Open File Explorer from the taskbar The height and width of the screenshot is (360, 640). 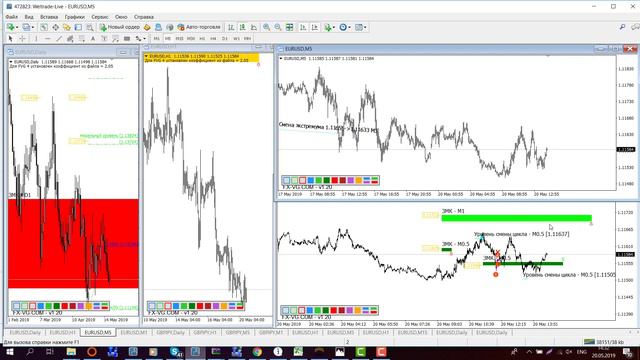(x=71, y=351)
